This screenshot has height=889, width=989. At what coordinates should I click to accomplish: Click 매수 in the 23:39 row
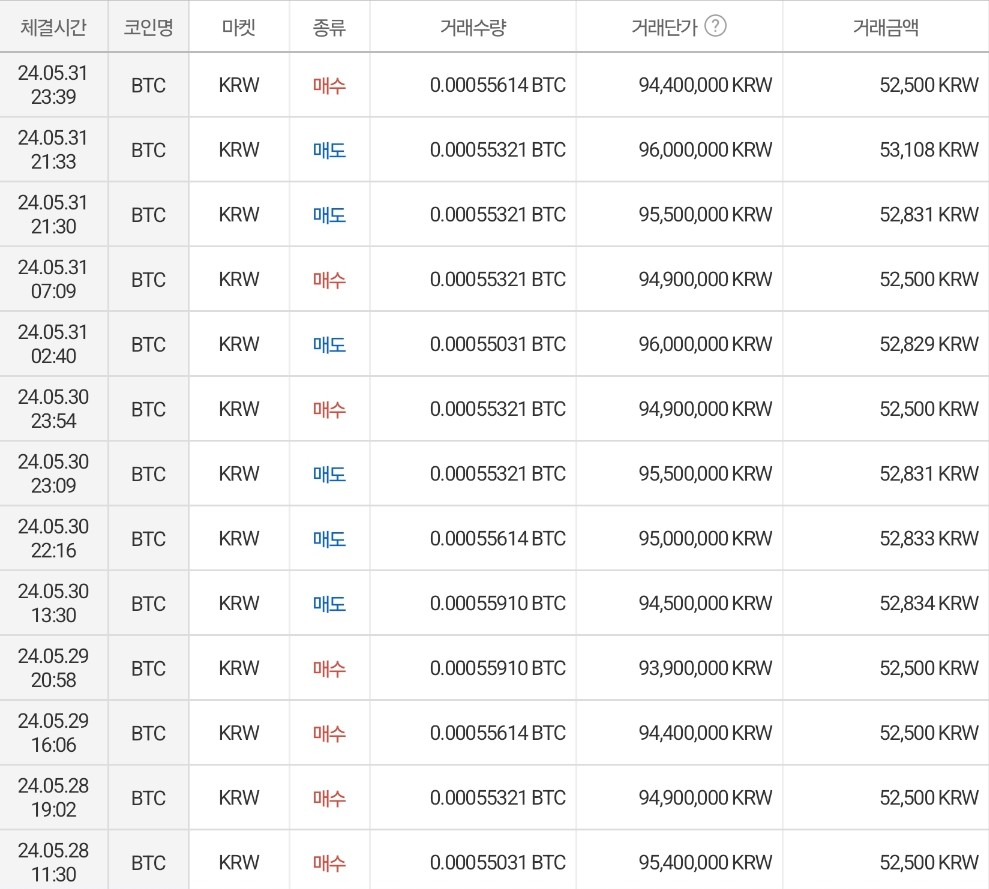[329, 85]
